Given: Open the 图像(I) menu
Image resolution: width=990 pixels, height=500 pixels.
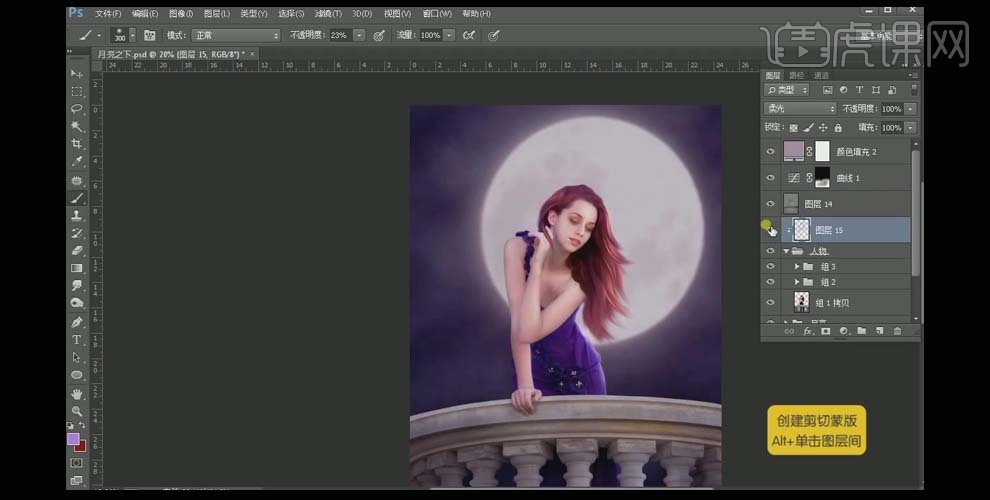Looking at the screenshot, I should (181, 13).
